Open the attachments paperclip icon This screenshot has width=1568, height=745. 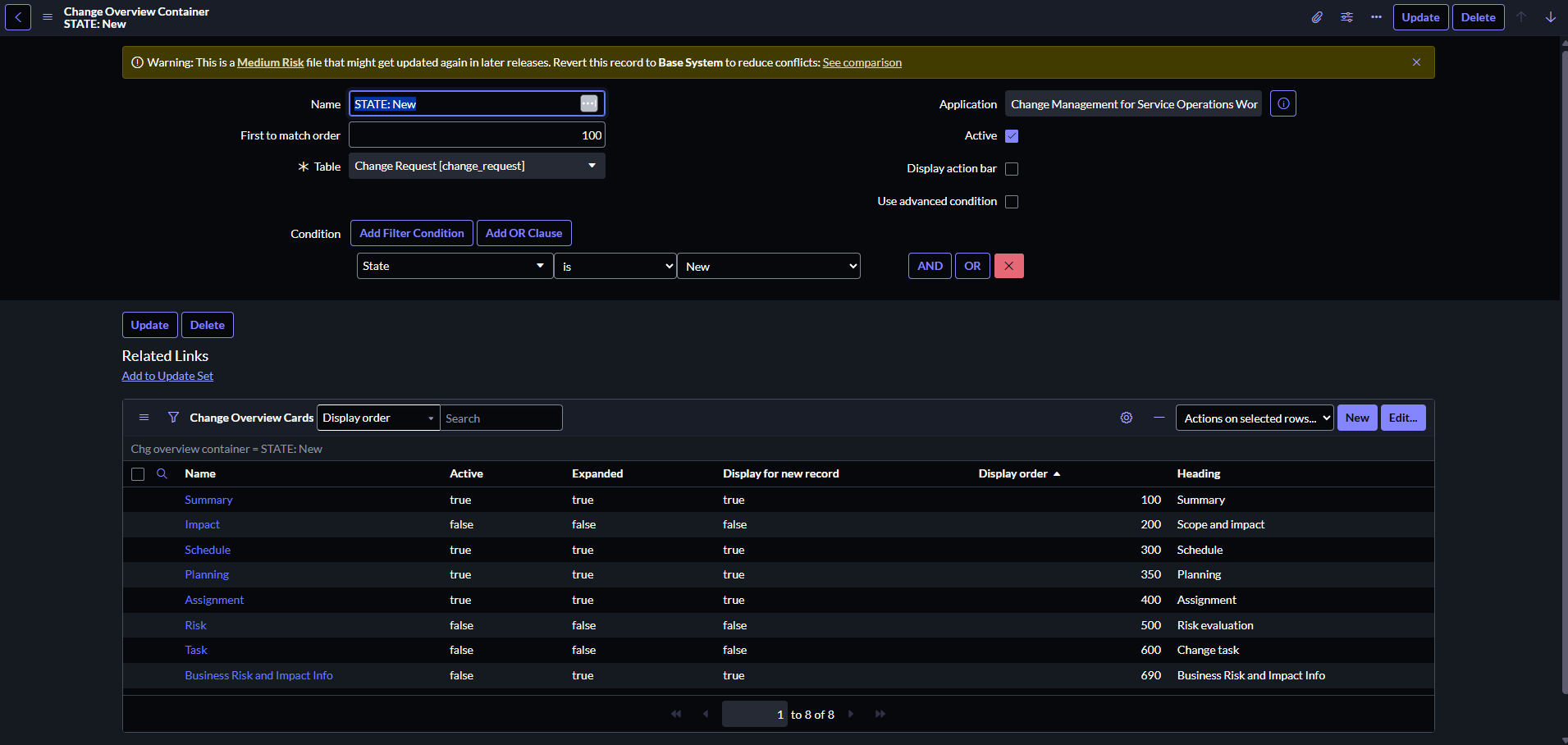(1317, 17)
